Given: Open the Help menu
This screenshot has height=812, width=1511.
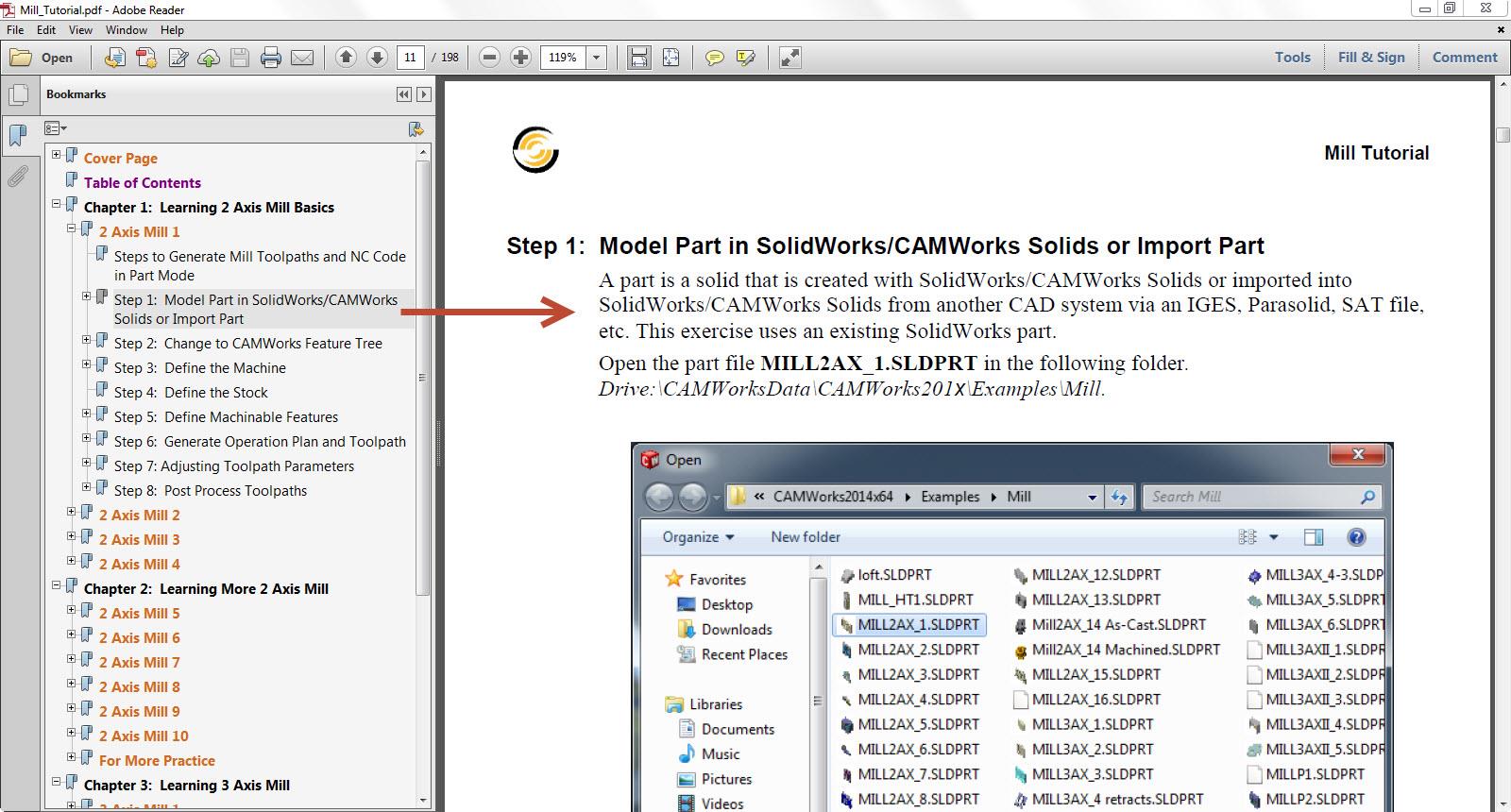Looking at the screenshot, I should coord(172,30).
